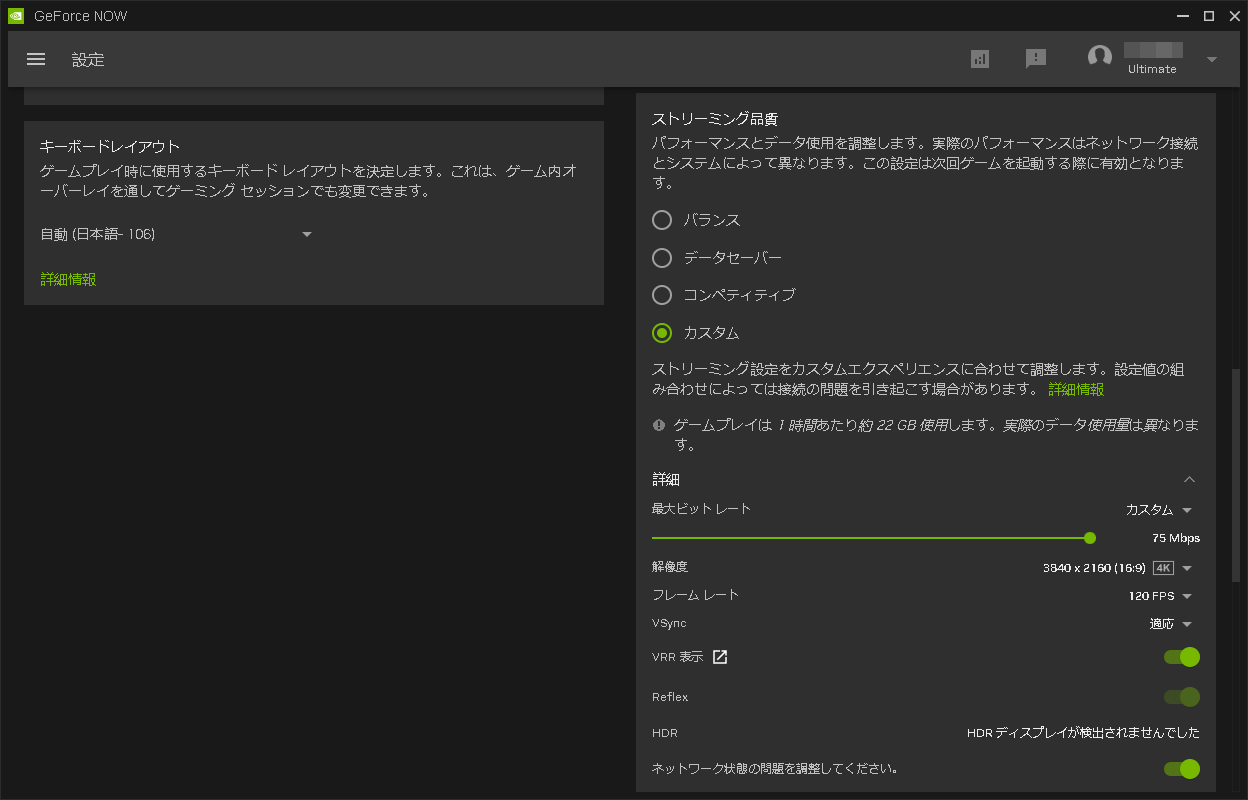This screenshot has width=1248, height=800.
Task: Open the VRR 表示 external link icon
Action: (x=723, y=657)
